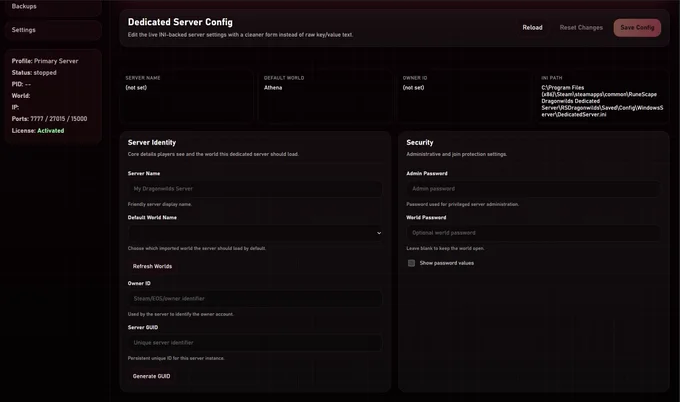680x402 pixels.
Task: Focus the Admin Password field
Action: coord(533,189)
